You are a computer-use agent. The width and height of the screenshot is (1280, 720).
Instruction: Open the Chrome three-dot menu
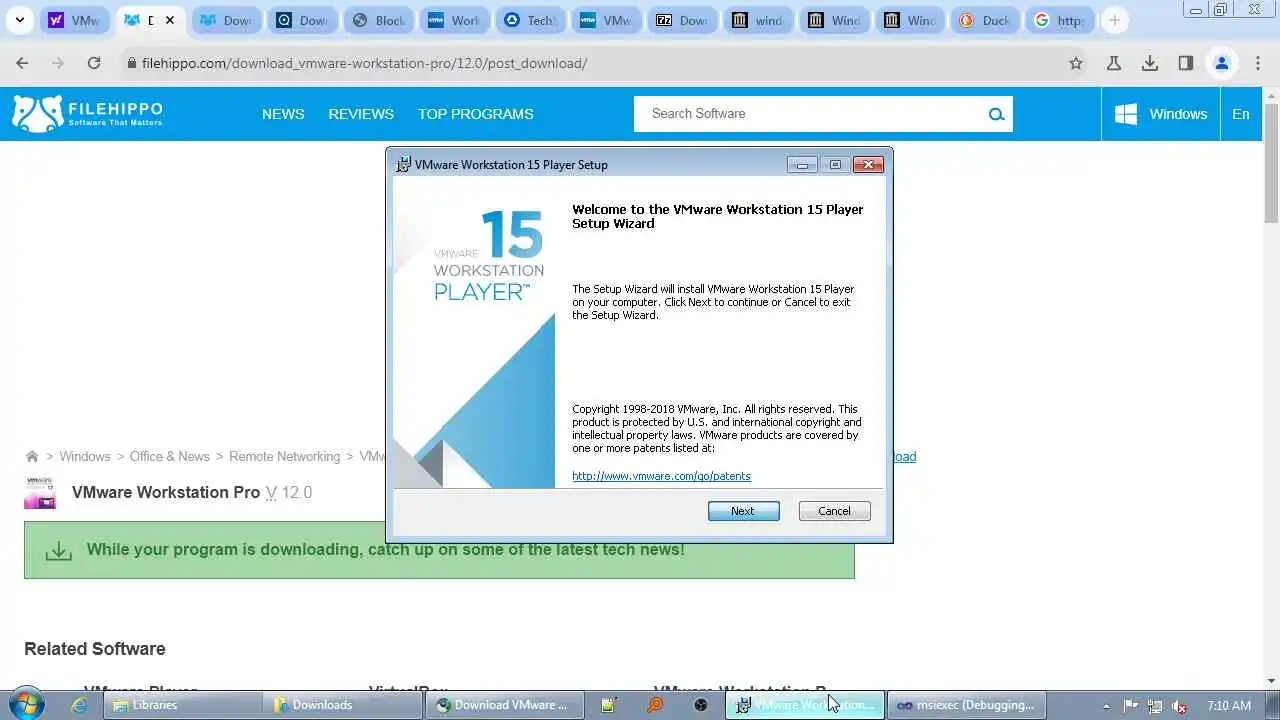[1258, 63]
